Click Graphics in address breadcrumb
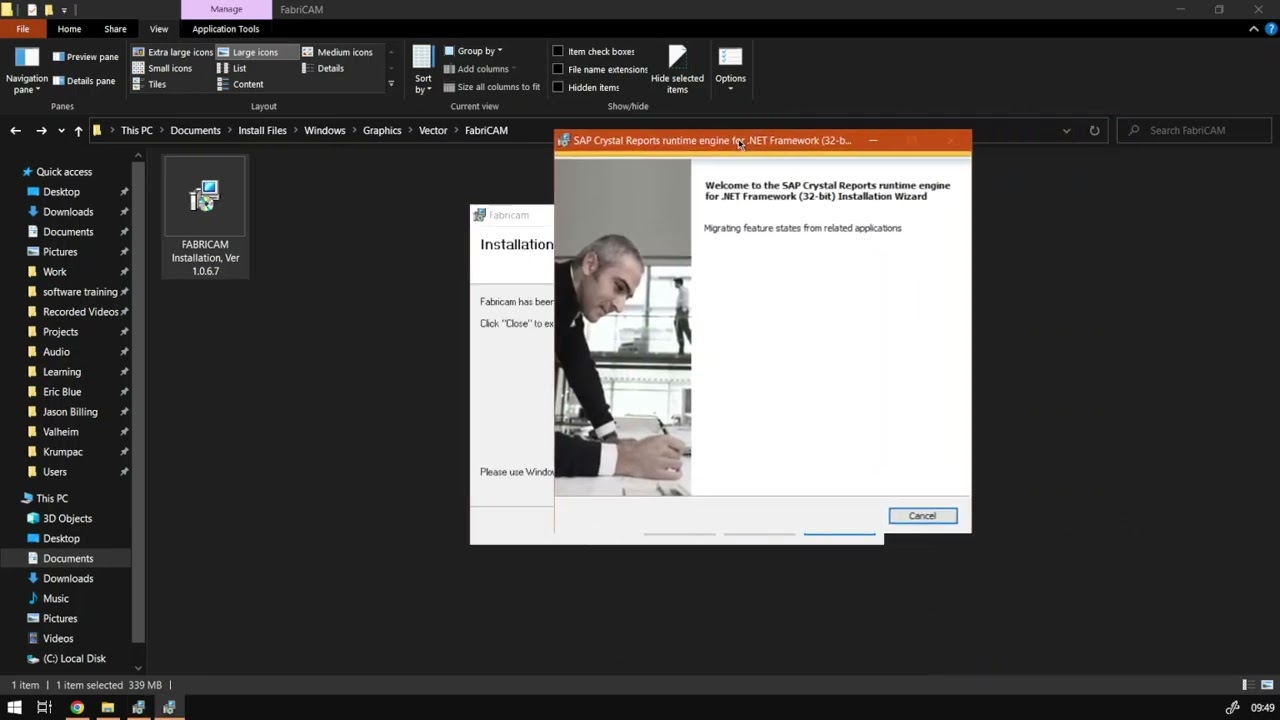Image resolution: width=1280 pixels, height=720 pixels. tap(382, 130)
